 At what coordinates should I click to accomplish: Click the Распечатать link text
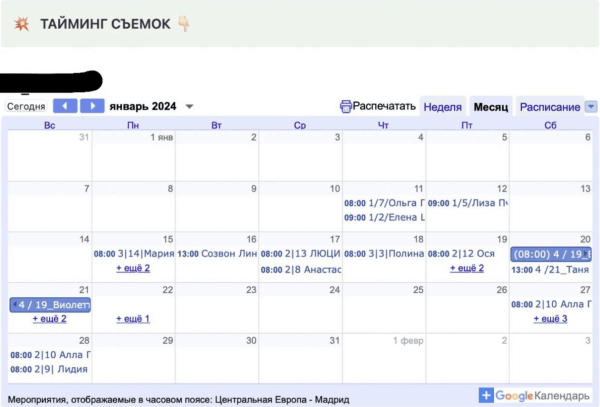pyautogui.click(x=384, y=106)
